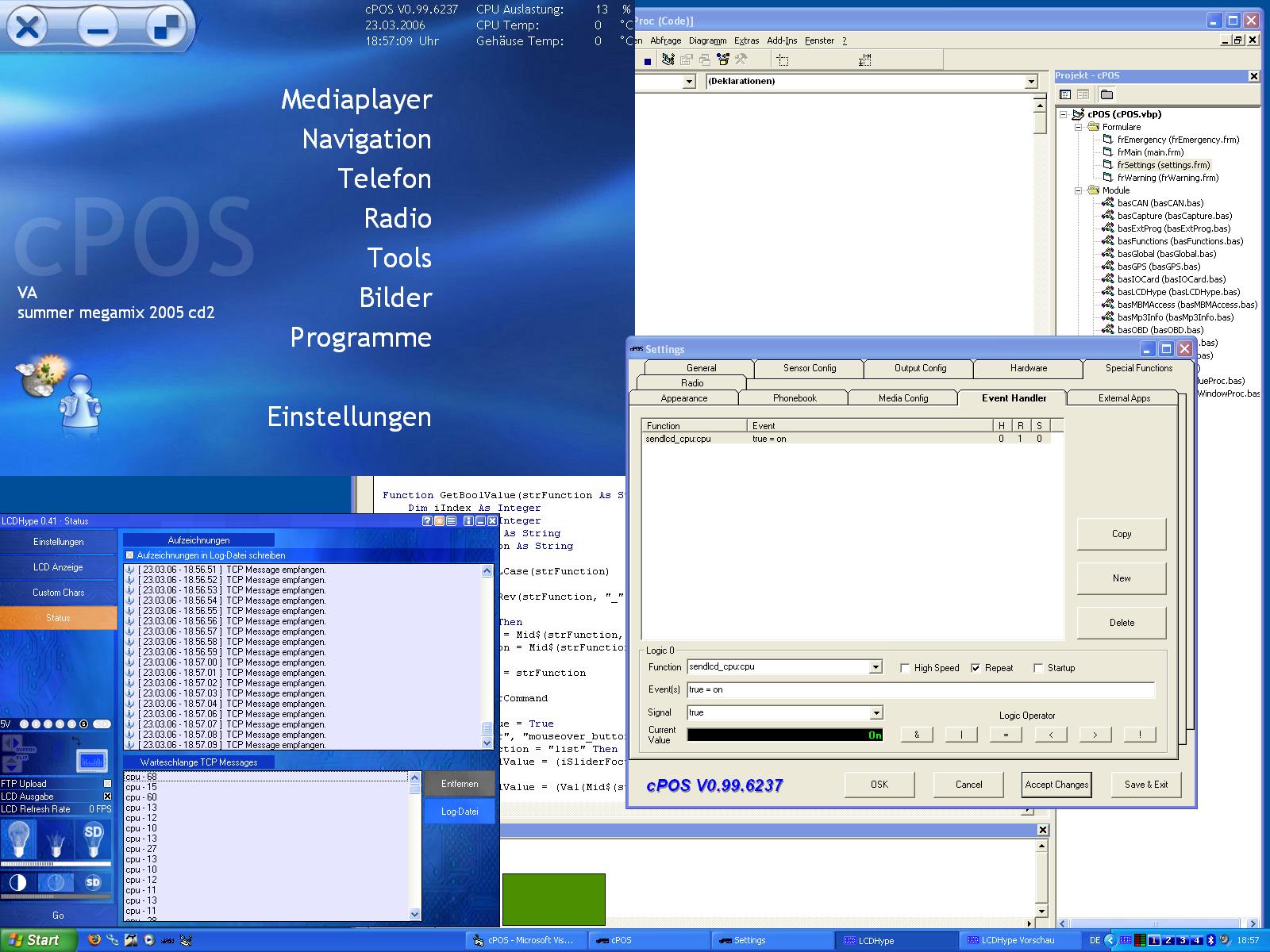Click the Accept Changes button
1270x952 pixels.
pos(1056,785)
